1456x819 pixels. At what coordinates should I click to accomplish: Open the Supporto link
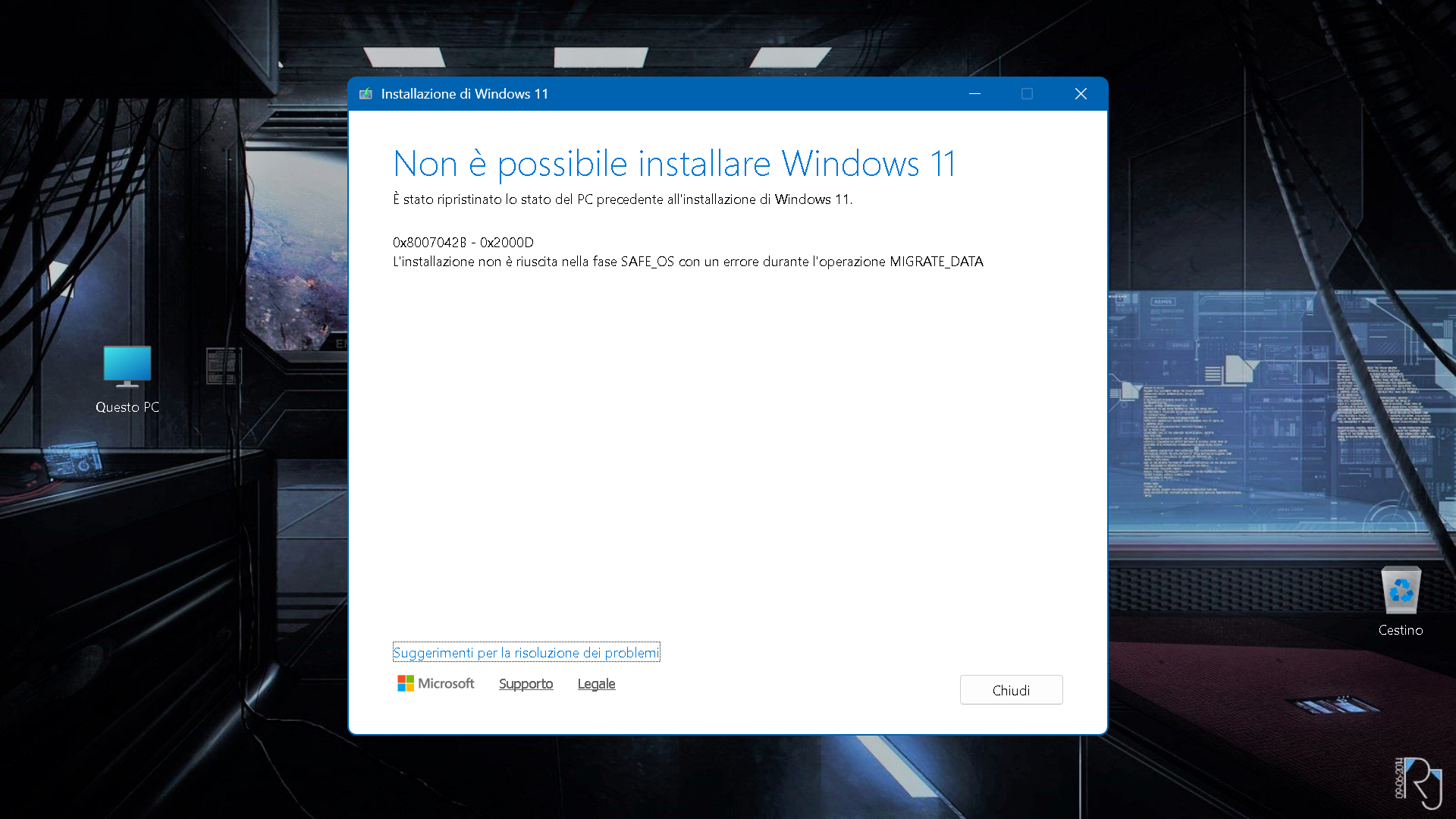526,683
